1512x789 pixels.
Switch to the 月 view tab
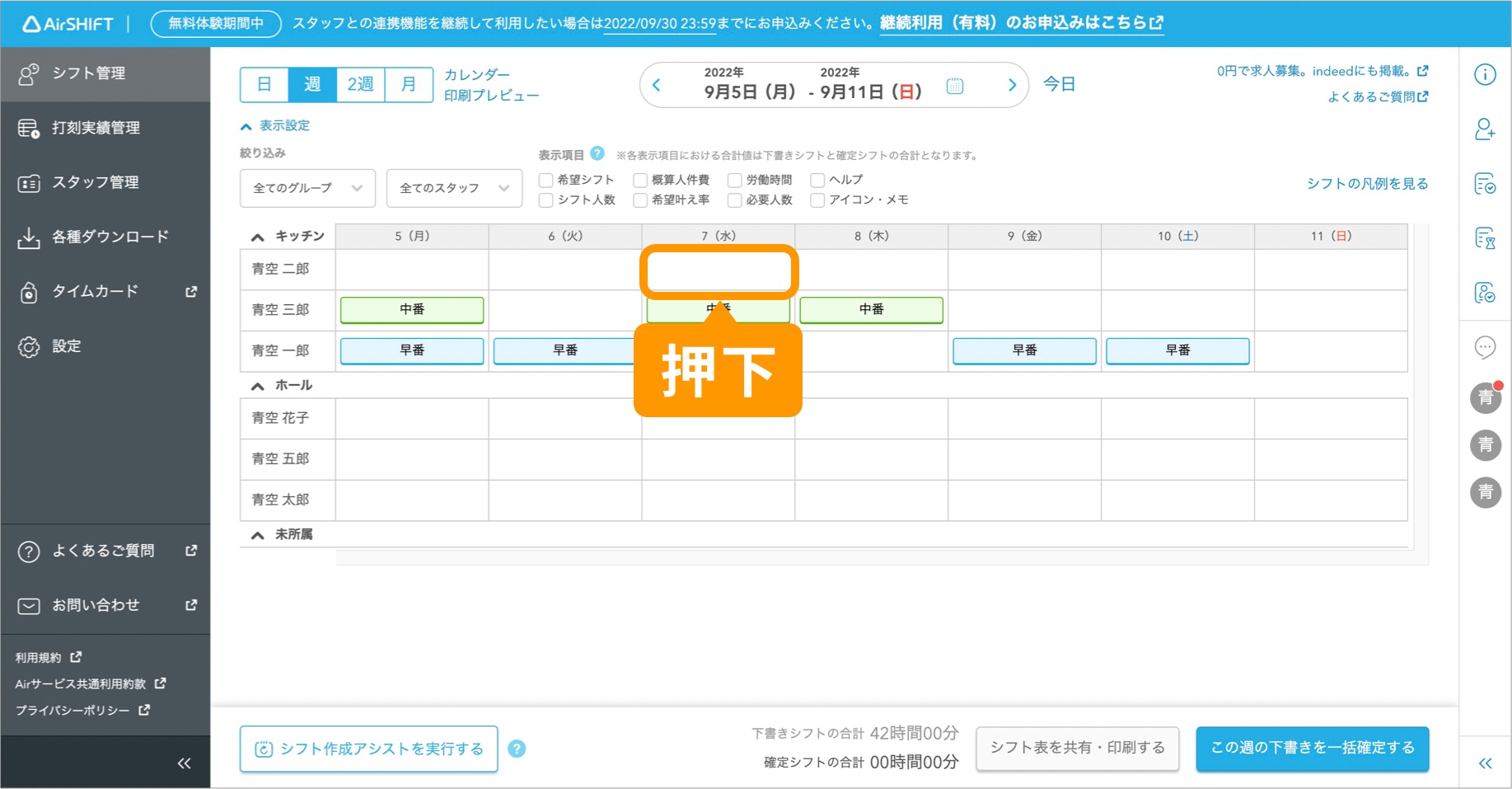pos(409,83)
